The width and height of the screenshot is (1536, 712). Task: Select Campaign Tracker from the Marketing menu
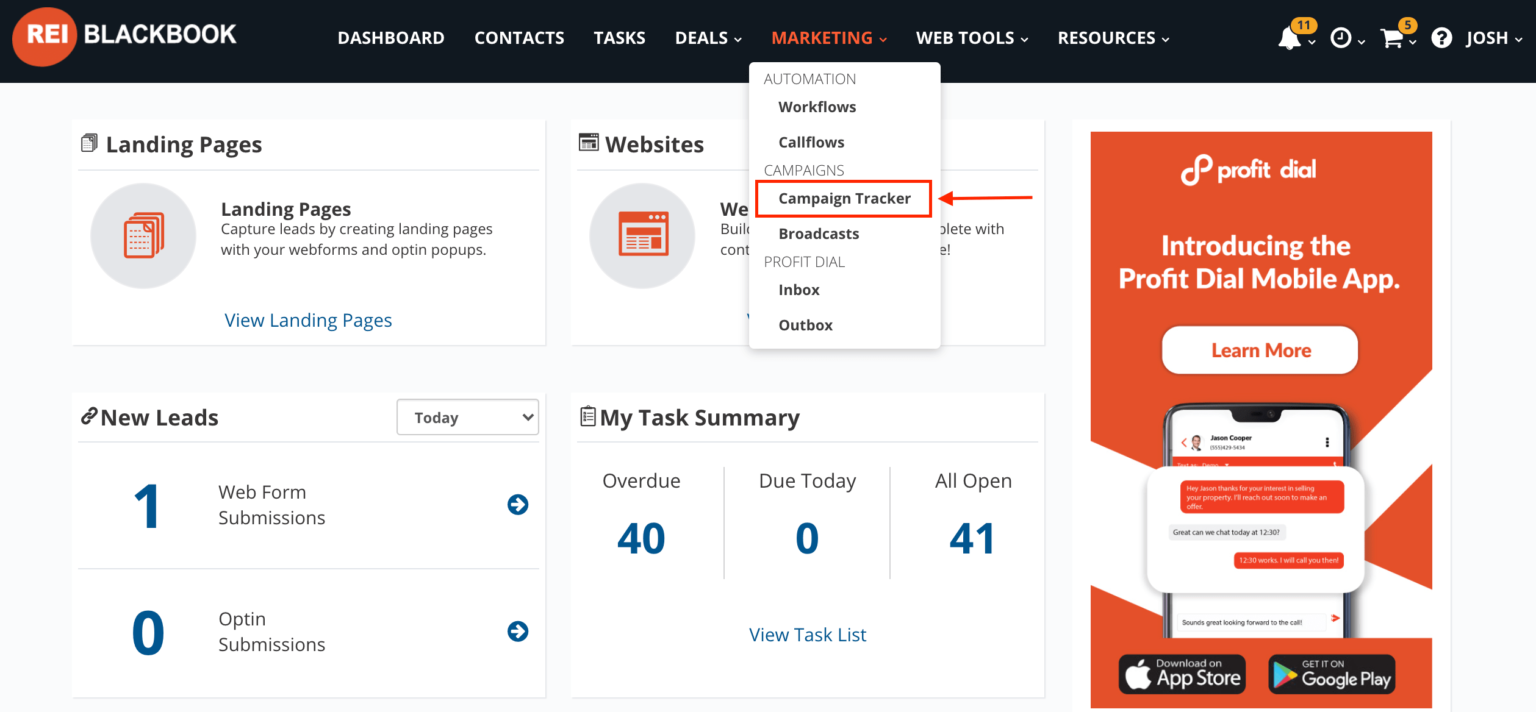[x=843, y=198]
